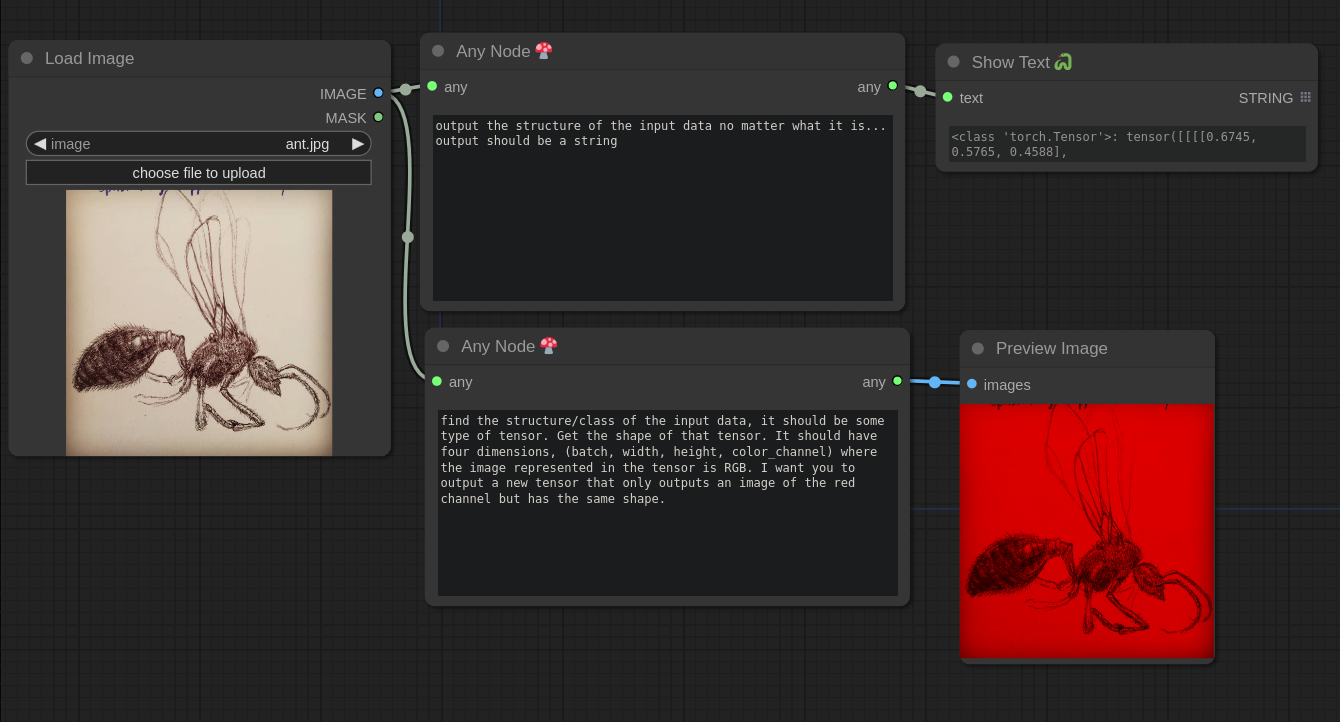The height and width of the screenshot is (722, 1340).
Task: Open the image file list showing ant.jpg
Action: click(x=200, y=144)
